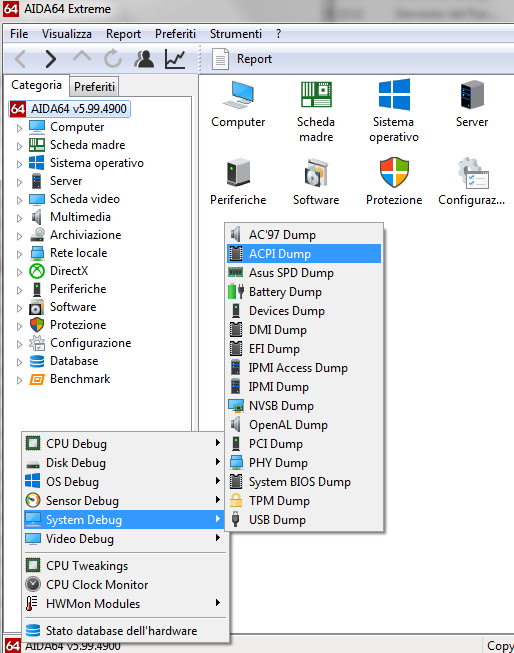514x653 pixels.
Task: Choose DMI Dump entry
Action: click(304, 330)
